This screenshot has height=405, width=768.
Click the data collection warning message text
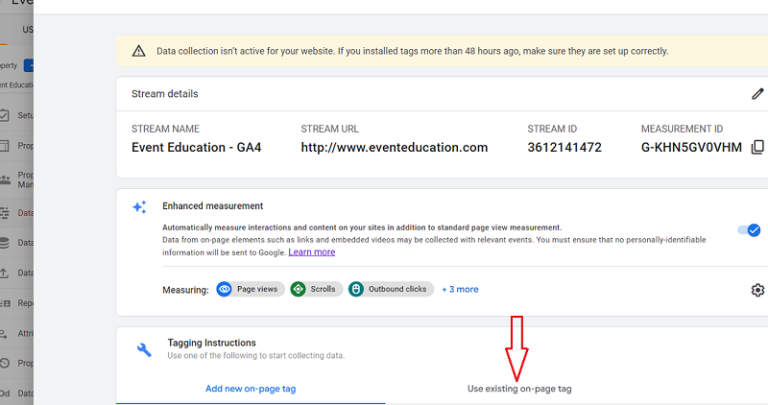coord(412,51)
